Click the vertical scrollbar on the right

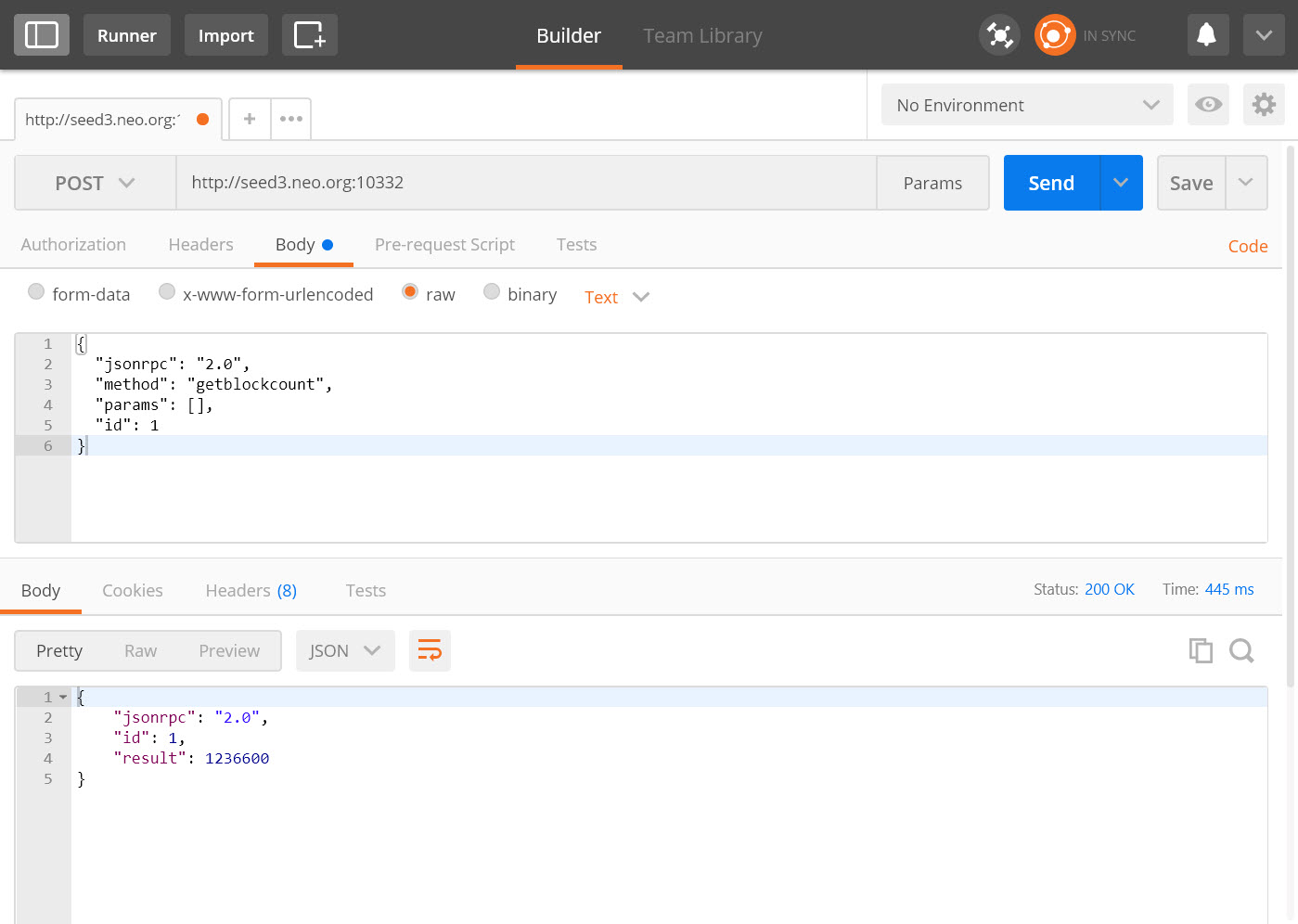click(x=1290, y=416)
